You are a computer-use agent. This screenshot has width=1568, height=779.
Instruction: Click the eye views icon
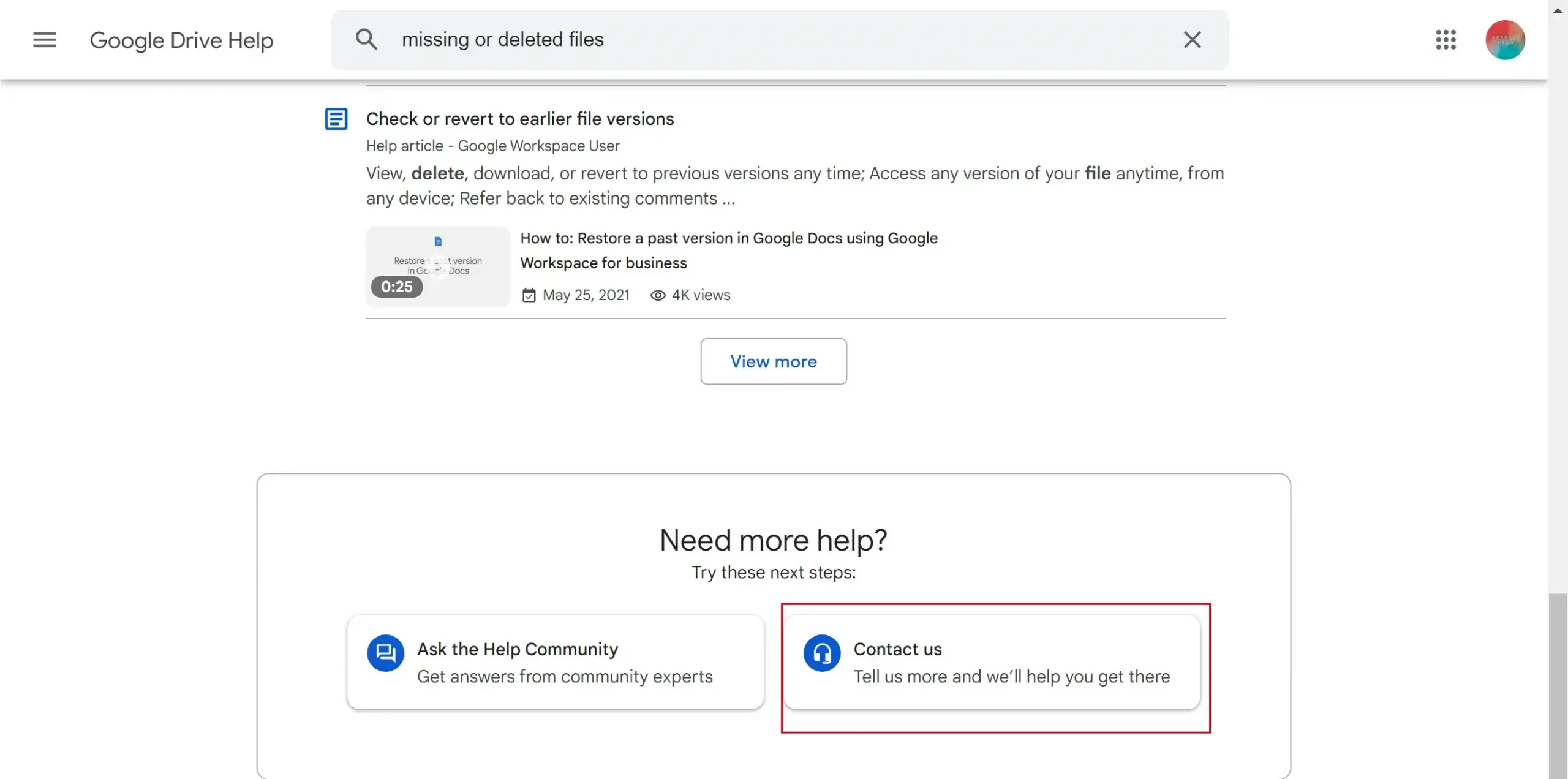tap(657, 295)
